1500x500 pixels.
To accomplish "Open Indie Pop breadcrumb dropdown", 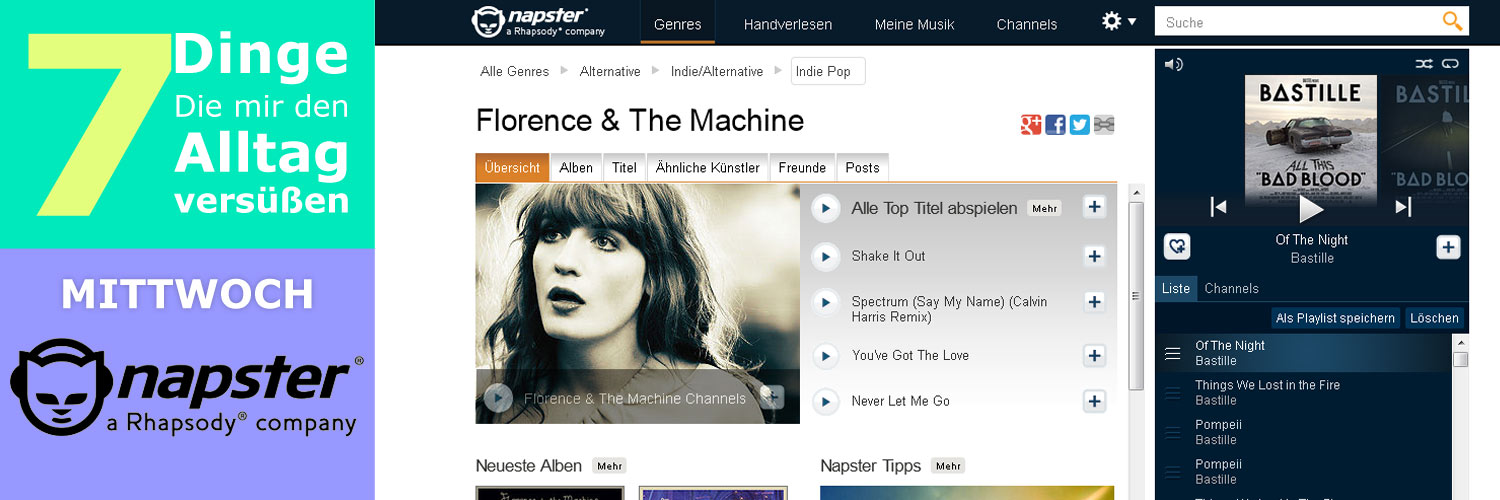I will pyautogui.click(x=828, y=71).
